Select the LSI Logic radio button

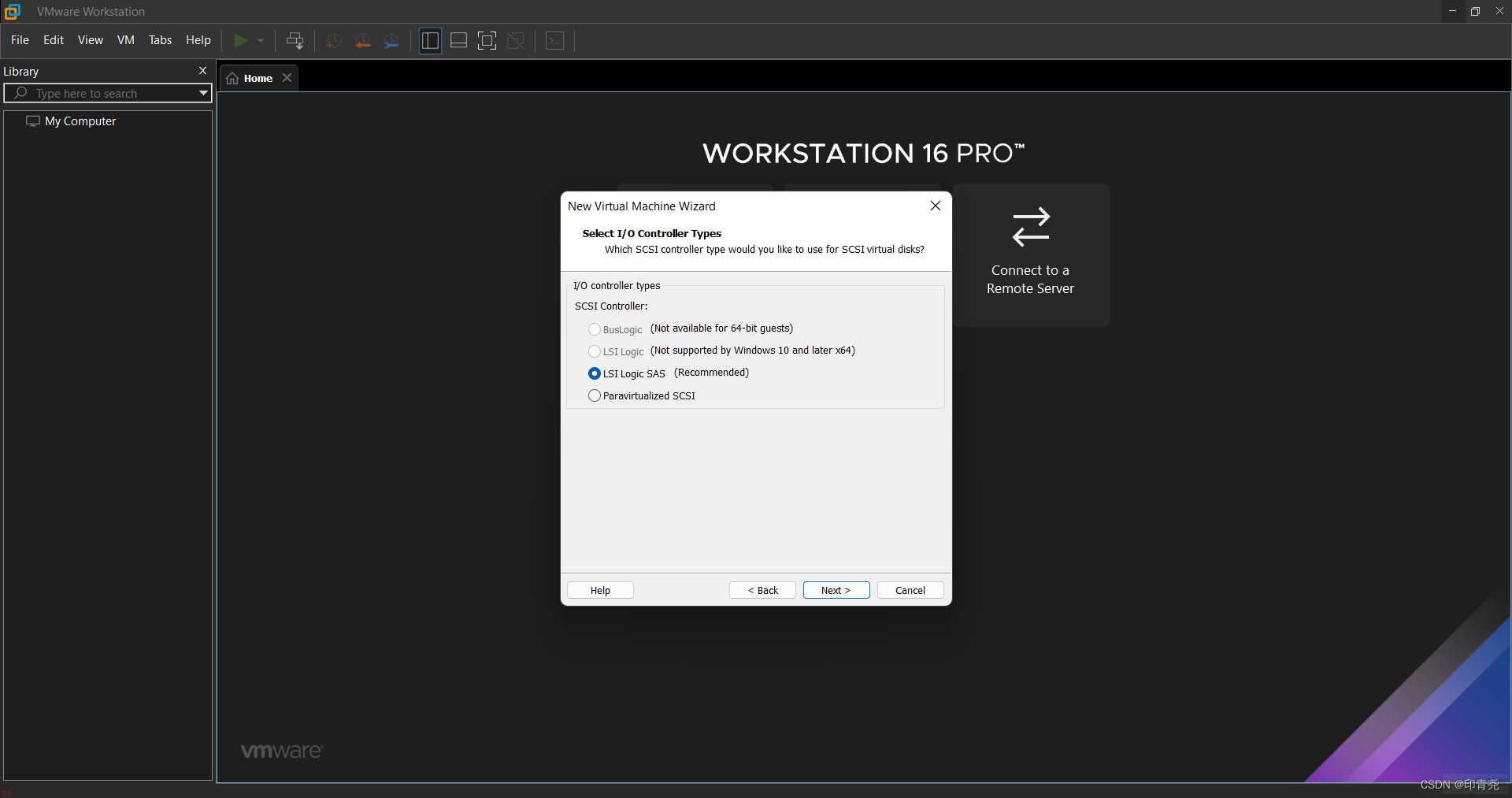tap(595, 351)
